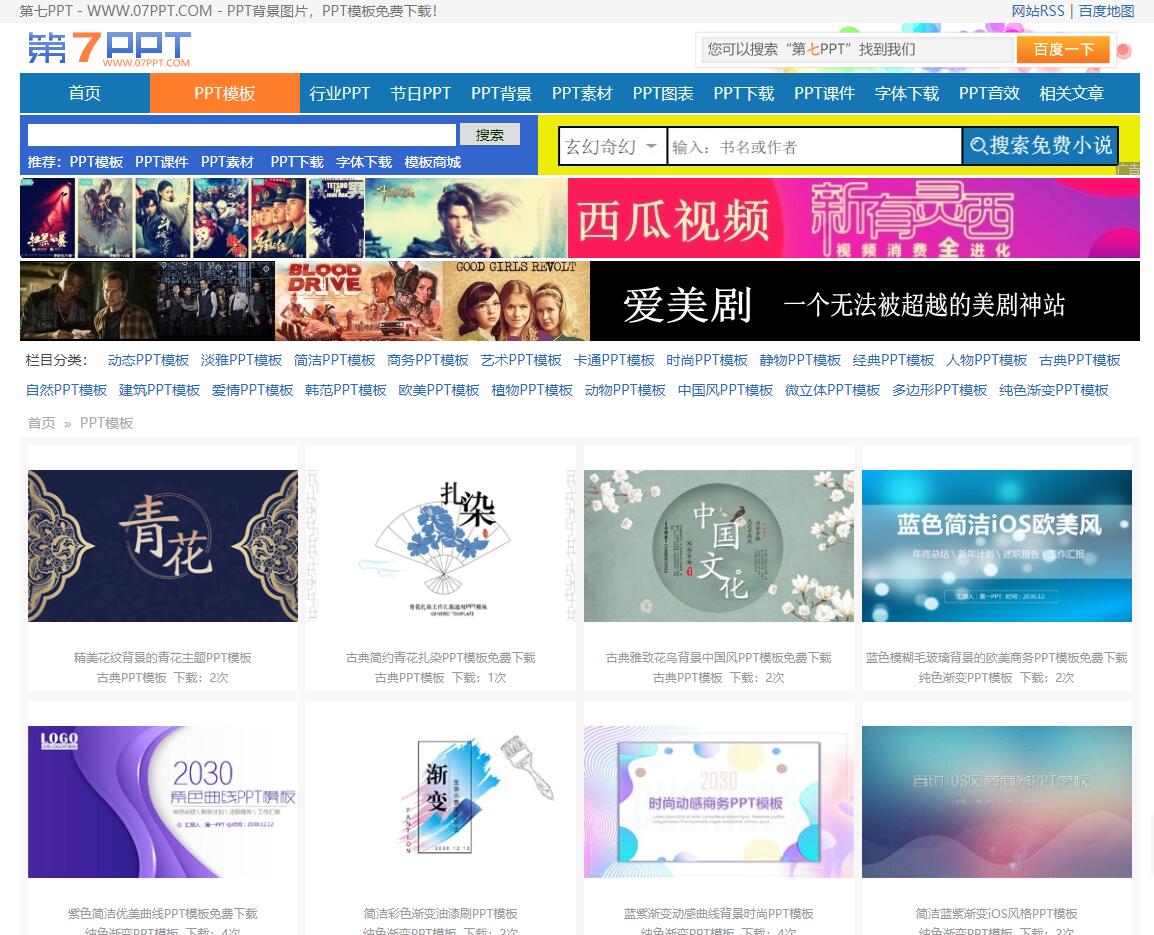The height and width of the screenshot is (935, 1154).
Task: Open the 动态PPT模板 category
Action: pos(149,360)
